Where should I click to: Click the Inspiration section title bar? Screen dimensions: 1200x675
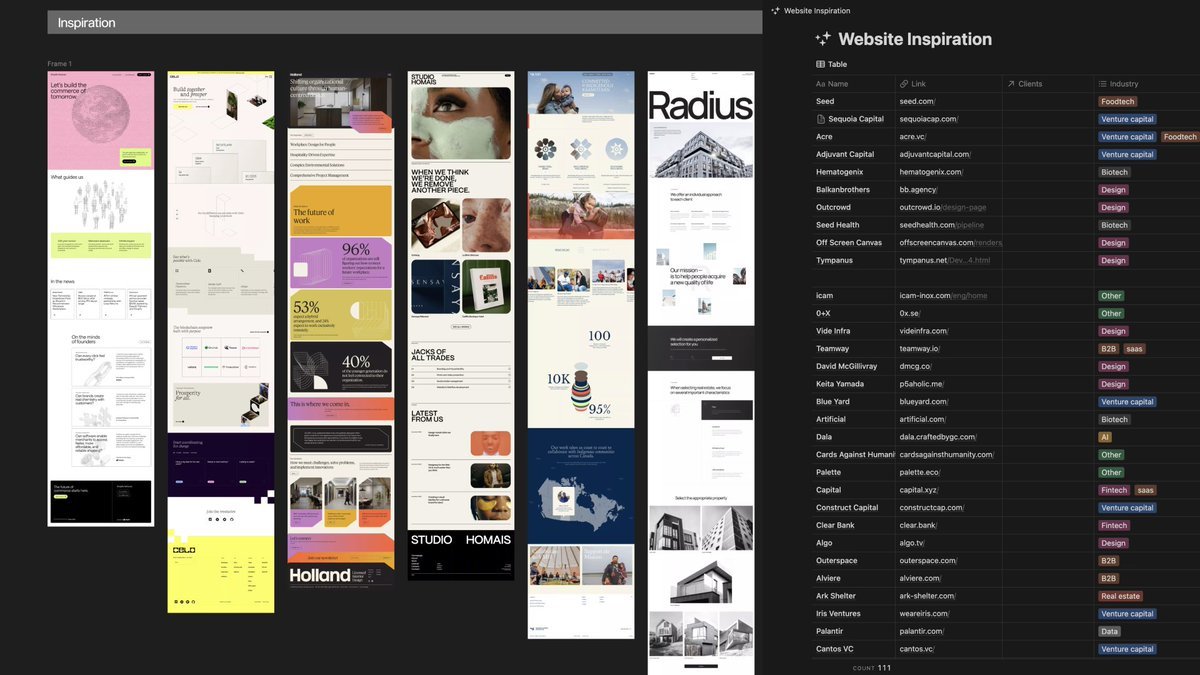coord(404,23)
